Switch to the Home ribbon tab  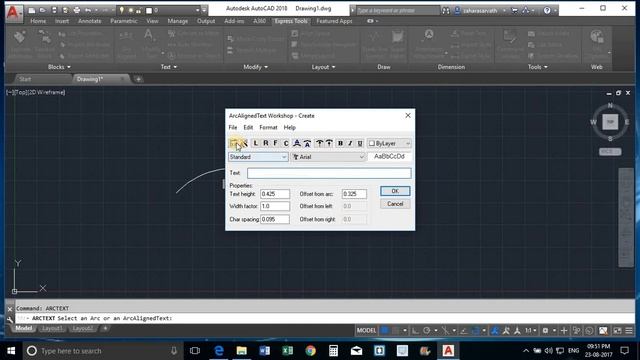[x=38, y=21]
